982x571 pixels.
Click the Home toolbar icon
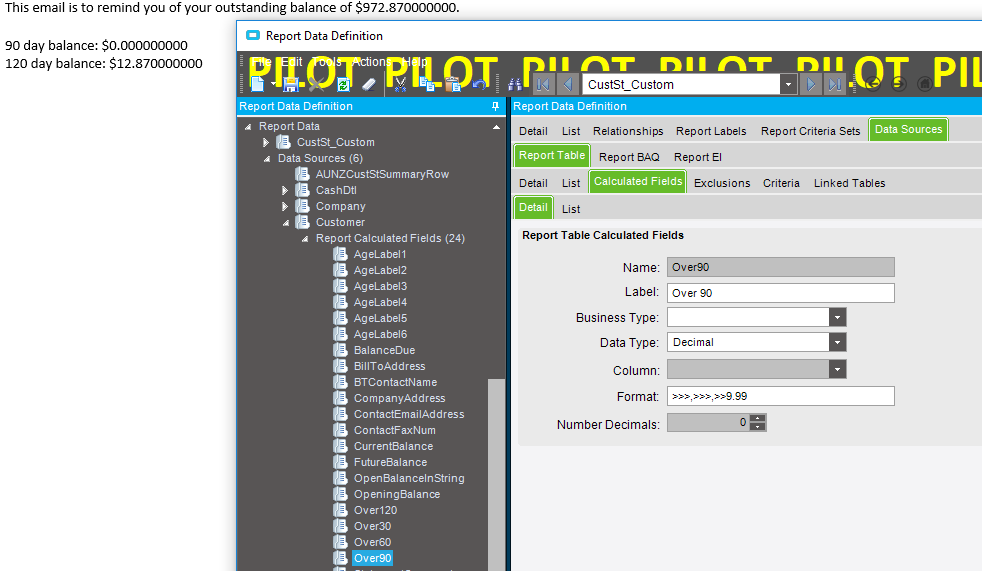point(924,84)
